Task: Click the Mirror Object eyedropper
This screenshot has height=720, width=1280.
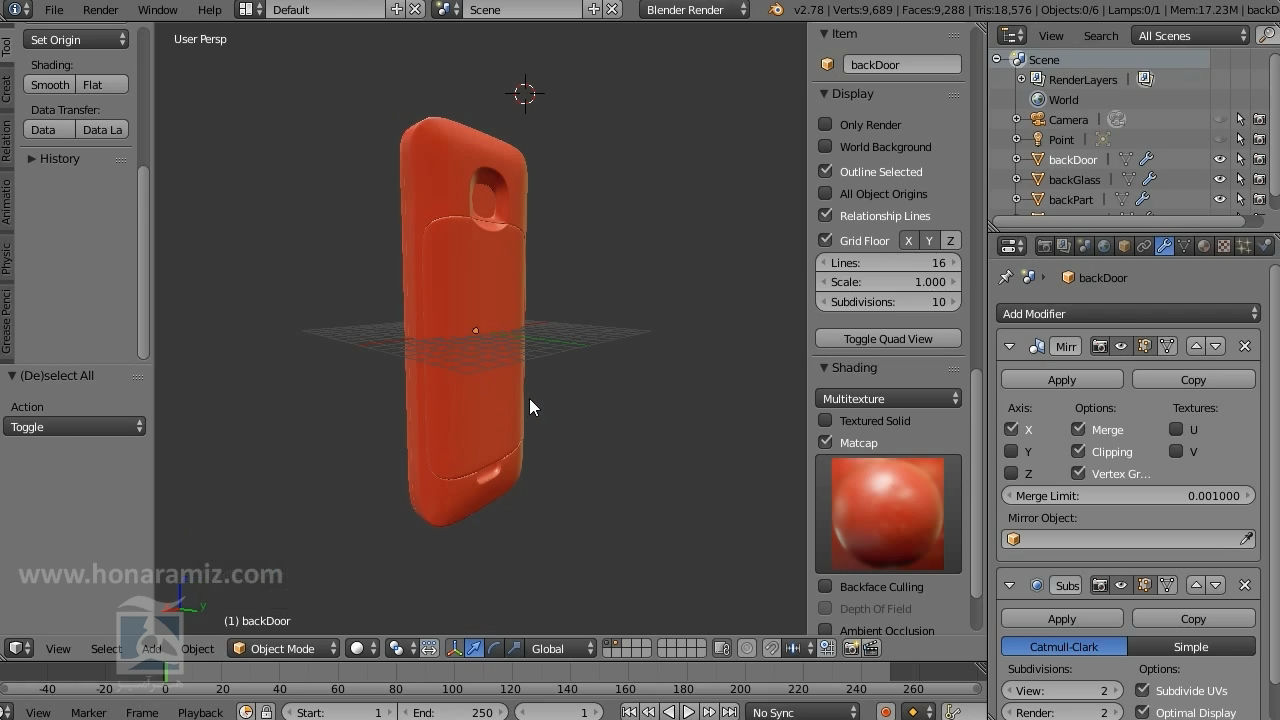Action: click(1246, 539)
